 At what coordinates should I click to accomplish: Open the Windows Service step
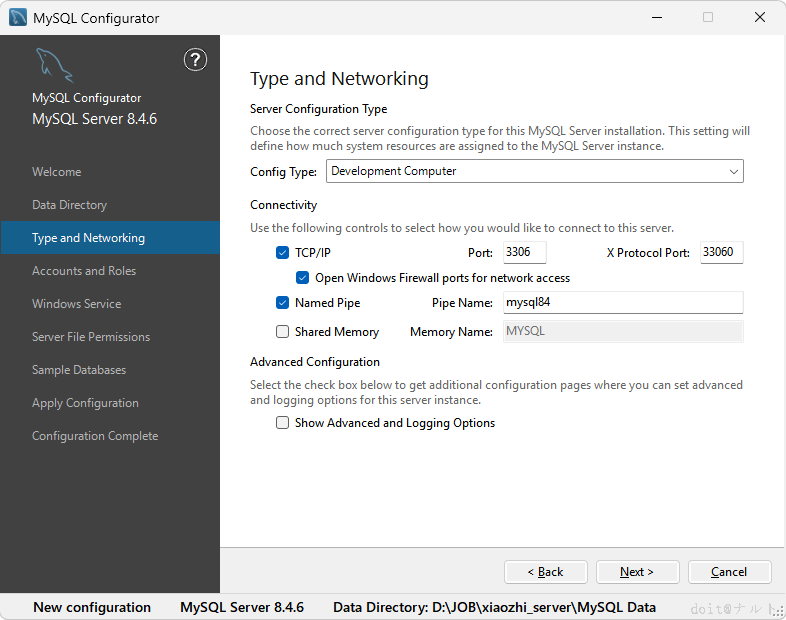(76, 304)
